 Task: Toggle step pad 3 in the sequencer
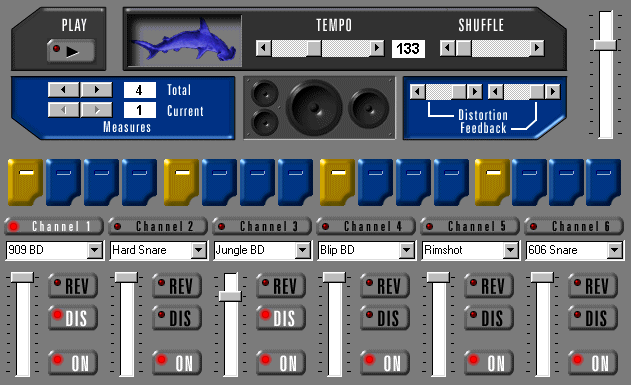(x=101, y=182)
